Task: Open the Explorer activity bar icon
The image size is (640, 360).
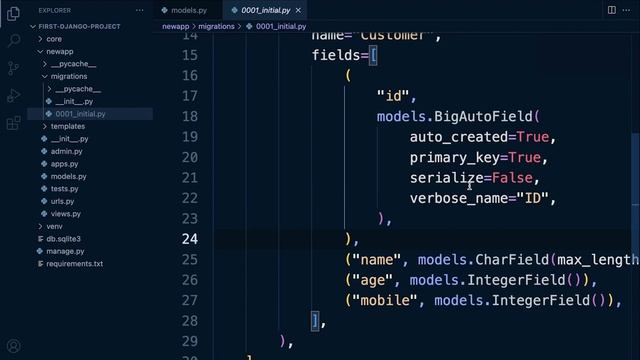Action: tap(13, 13)
